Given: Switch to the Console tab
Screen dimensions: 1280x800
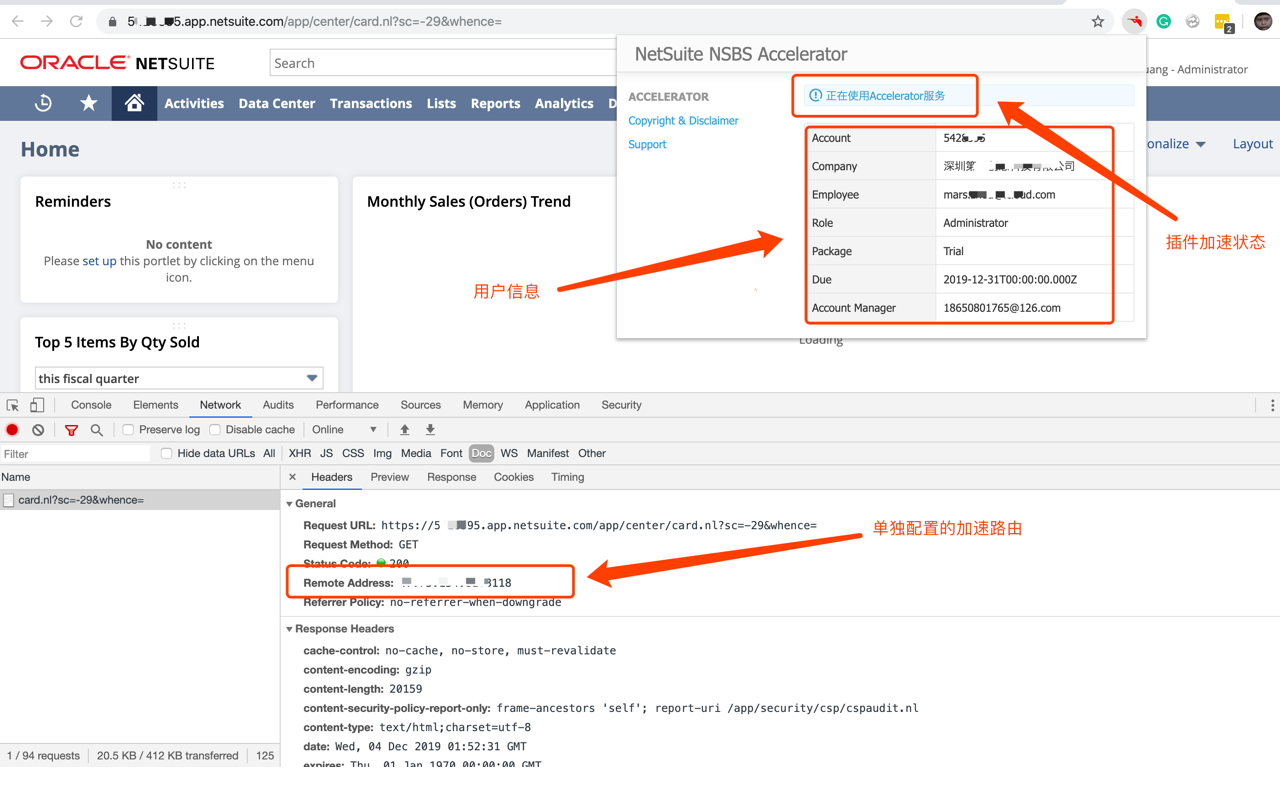Looking at the screenshot, I should 91,405.
